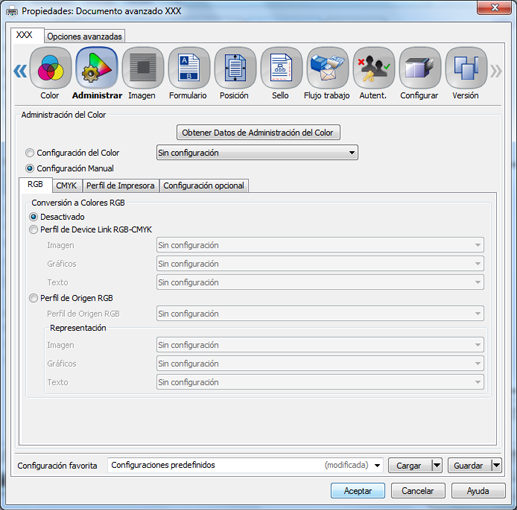517x510 pixels.
Task: Click Obtener Datos de Administración del Color
Action: (x=258, y=133)
